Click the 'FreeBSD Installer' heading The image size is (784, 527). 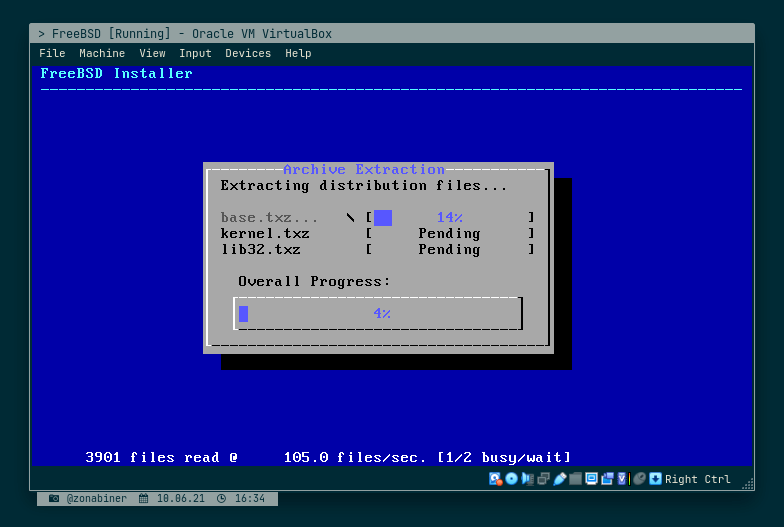[116, 74]
